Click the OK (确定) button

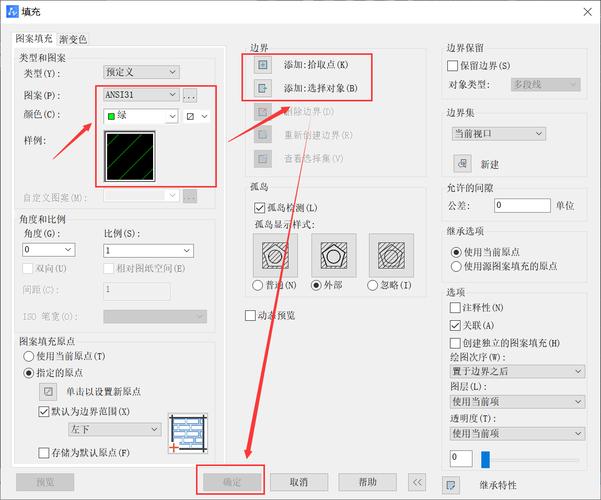pyautogui.click(x=232, y=482)
